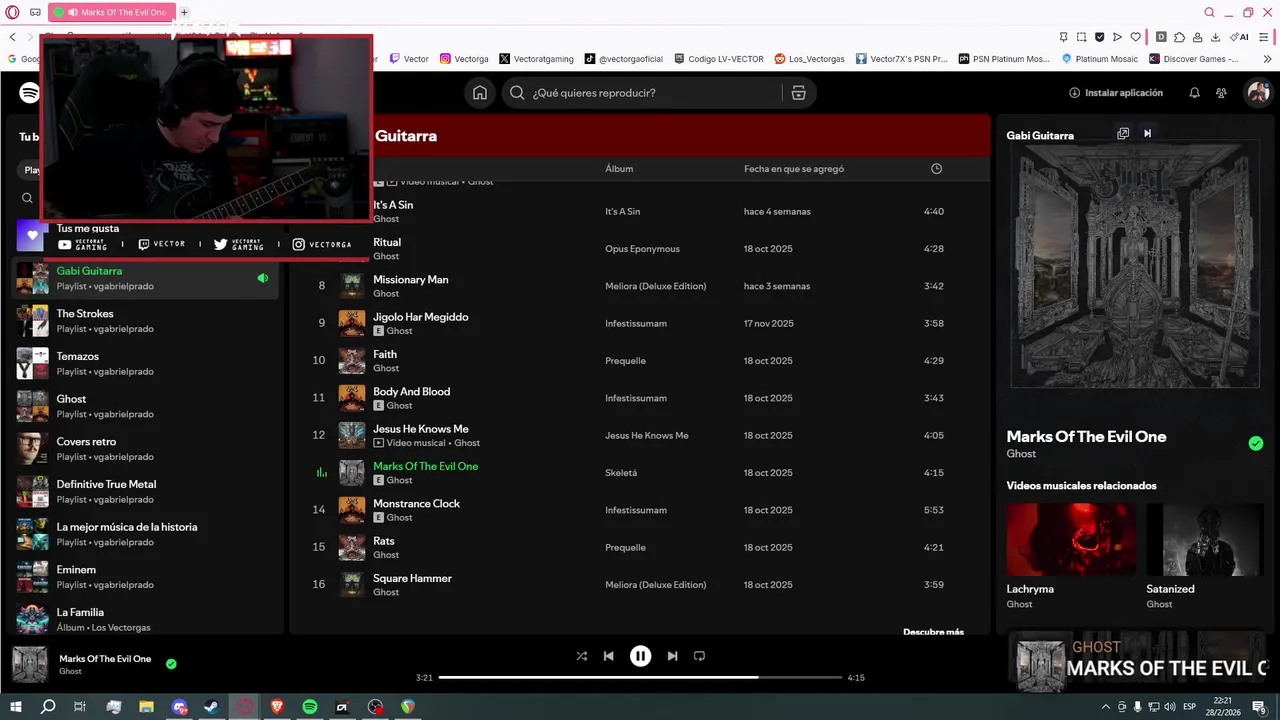
Task: Skip to the next track
Action: (x=672, y=656)
